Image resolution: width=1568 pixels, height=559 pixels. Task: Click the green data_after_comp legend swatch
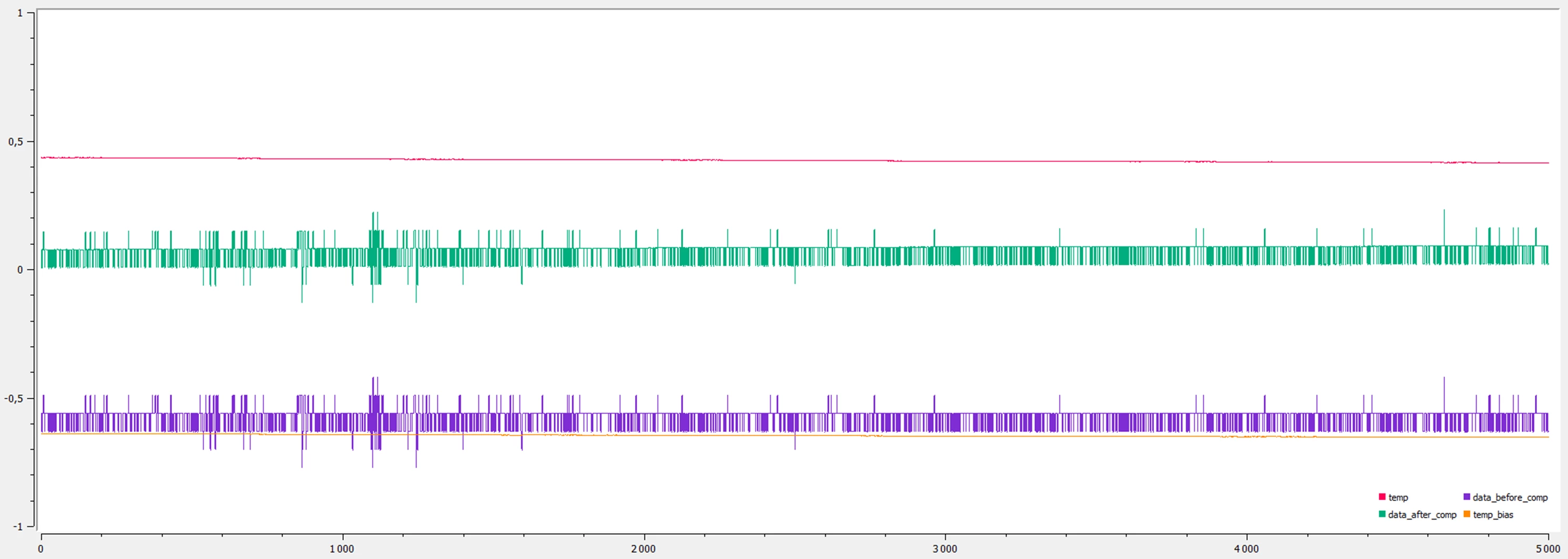[1382, 514]
